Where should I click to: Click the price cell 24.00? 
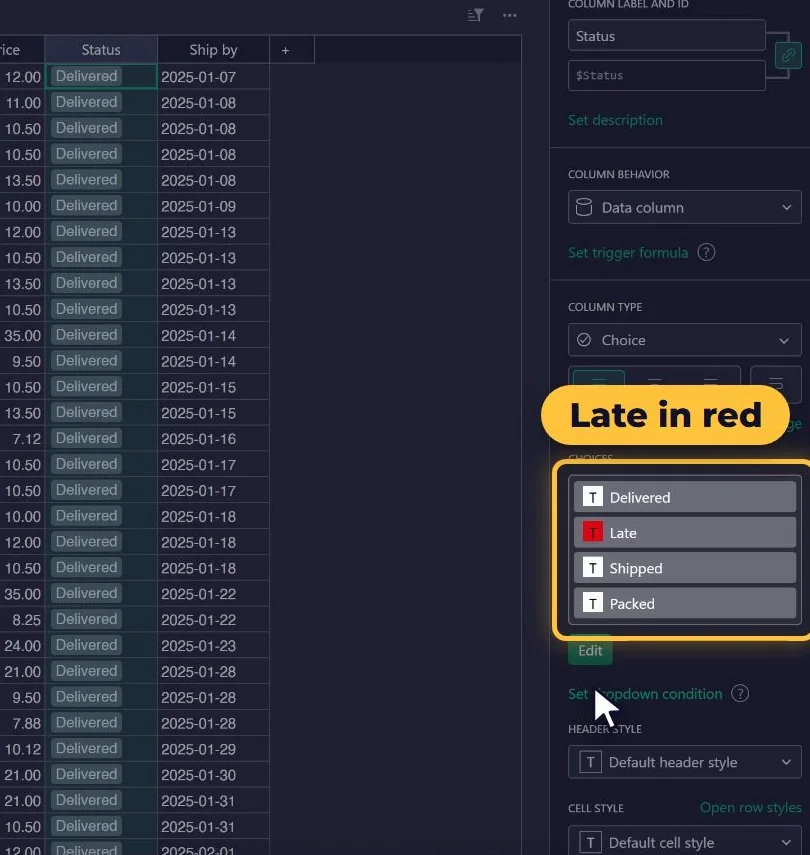coord(22,646)
